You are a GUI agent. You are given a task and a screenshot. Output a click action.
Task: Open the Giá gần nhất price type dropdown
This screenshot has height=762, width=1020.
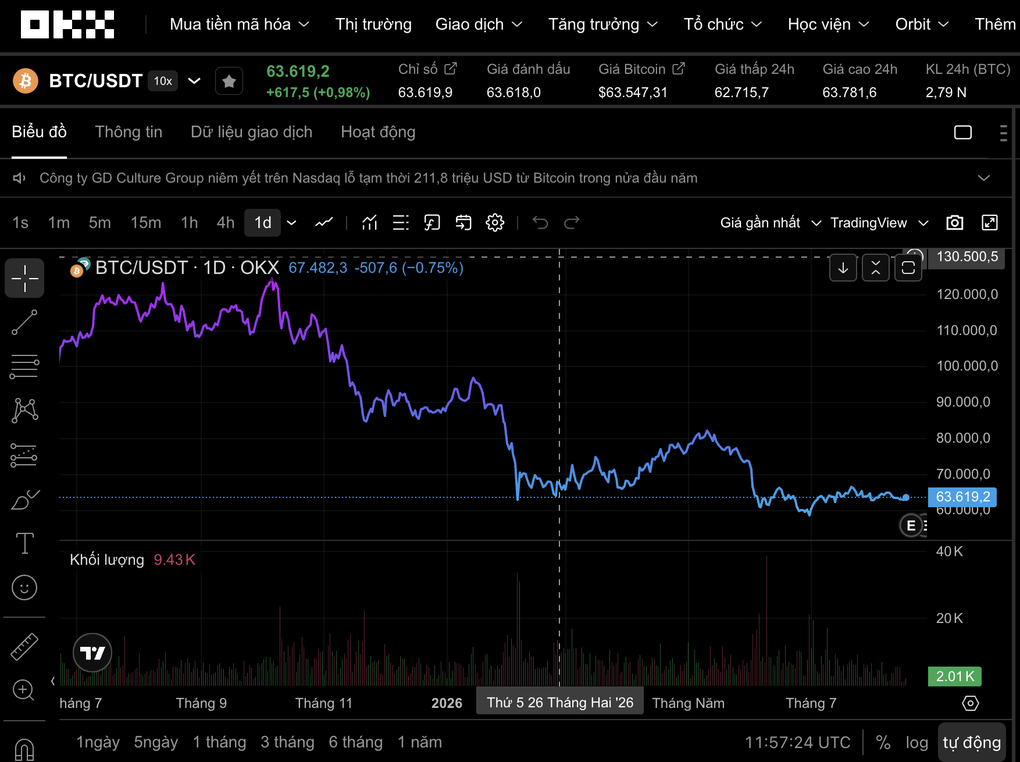coord(770,223)
